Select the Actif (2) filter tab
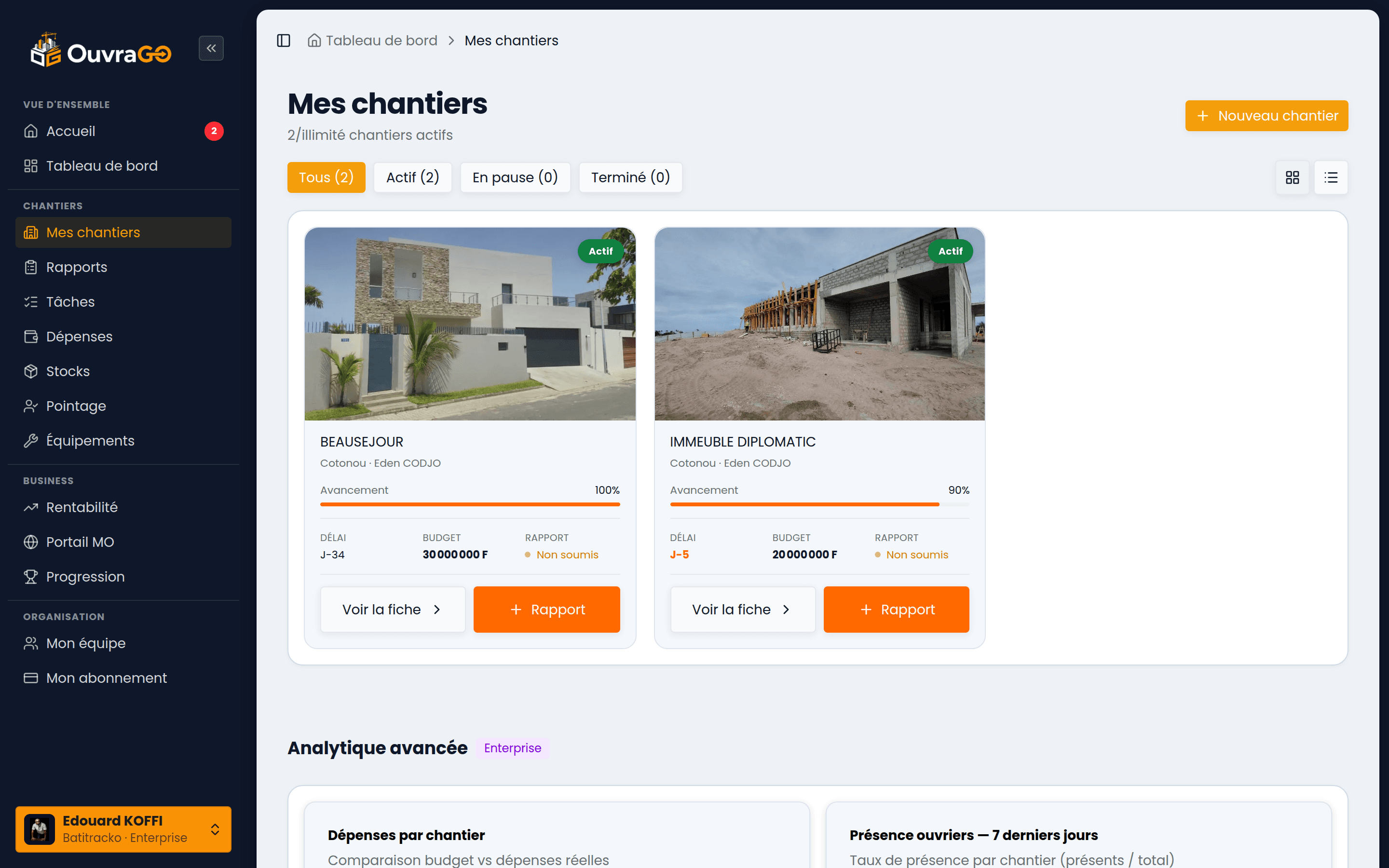The width and height of the screenshot is (1389, 868). tap(413, 177)
